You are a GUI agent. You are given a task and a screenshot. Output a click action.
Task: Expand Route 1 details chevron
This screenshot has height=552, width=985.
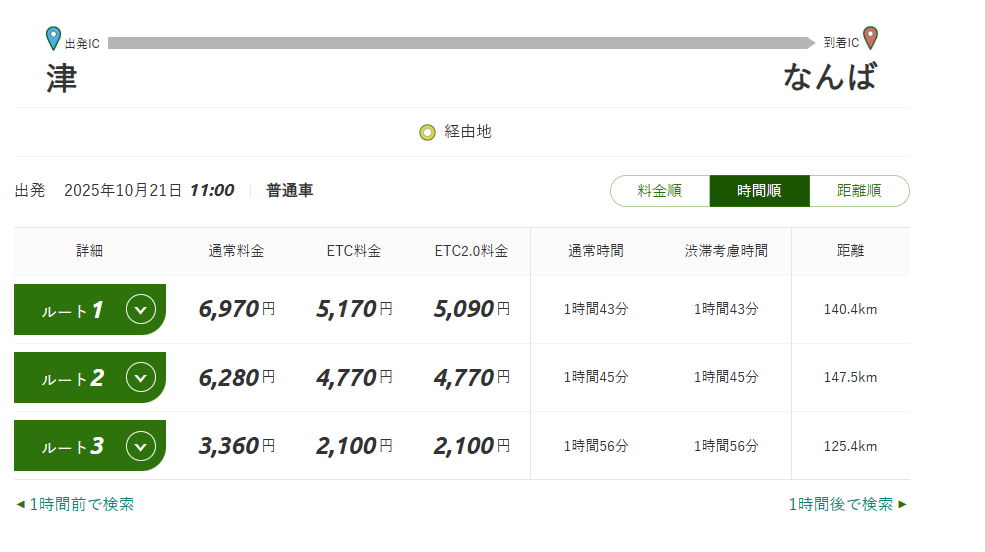click(x=141, y=310)
